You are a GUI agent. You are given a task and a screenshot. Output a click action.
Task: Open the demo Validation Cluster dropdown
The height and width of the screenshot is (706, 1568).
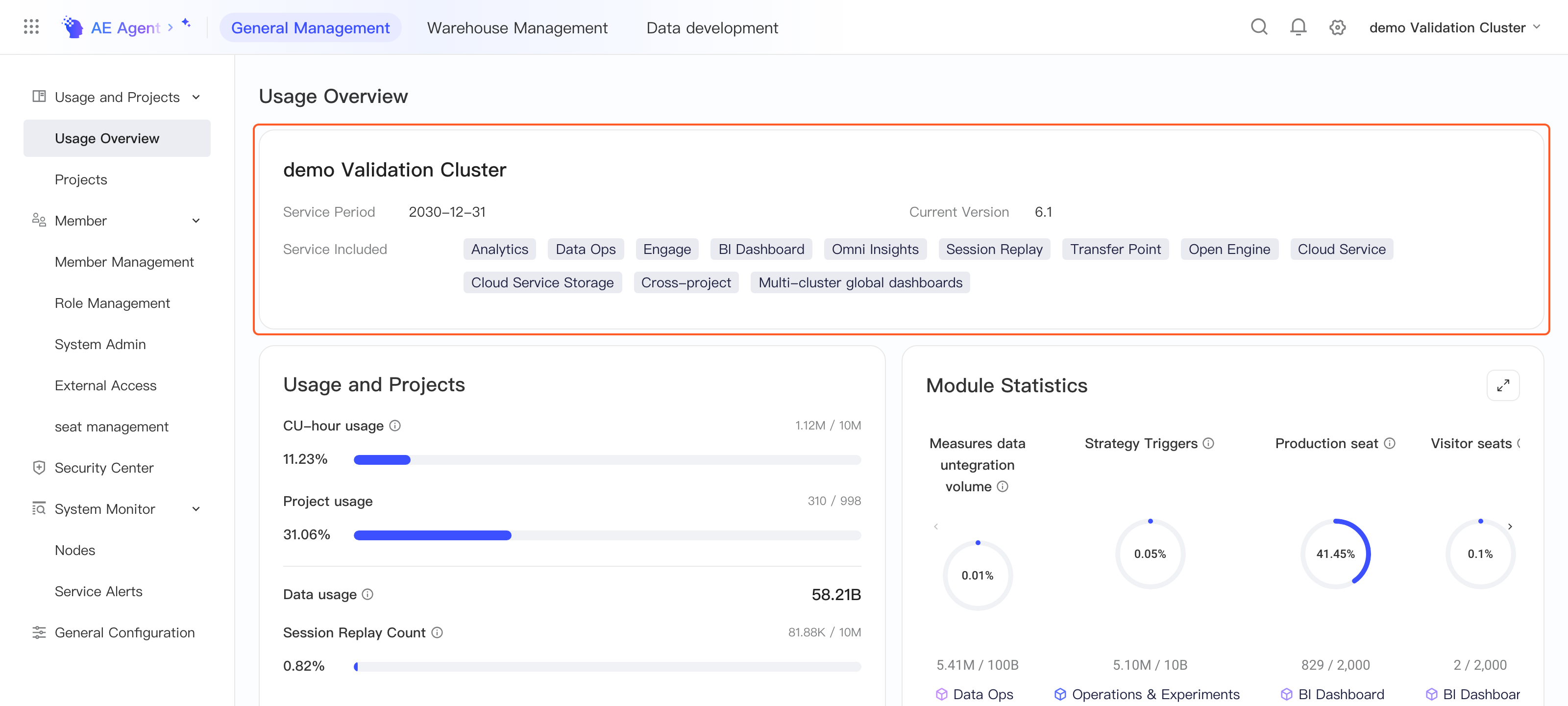pos(1454,27)
